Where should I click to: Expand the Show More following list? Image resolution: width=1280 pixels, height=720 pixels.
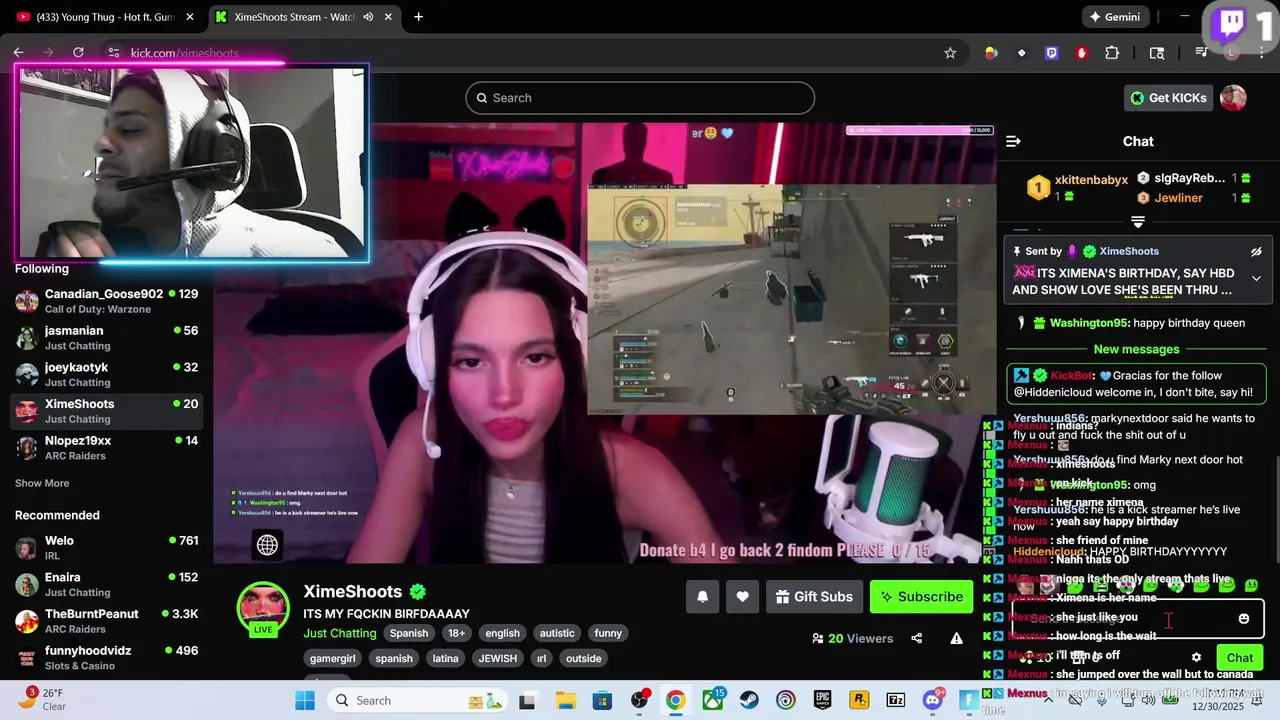pos(42,483)
